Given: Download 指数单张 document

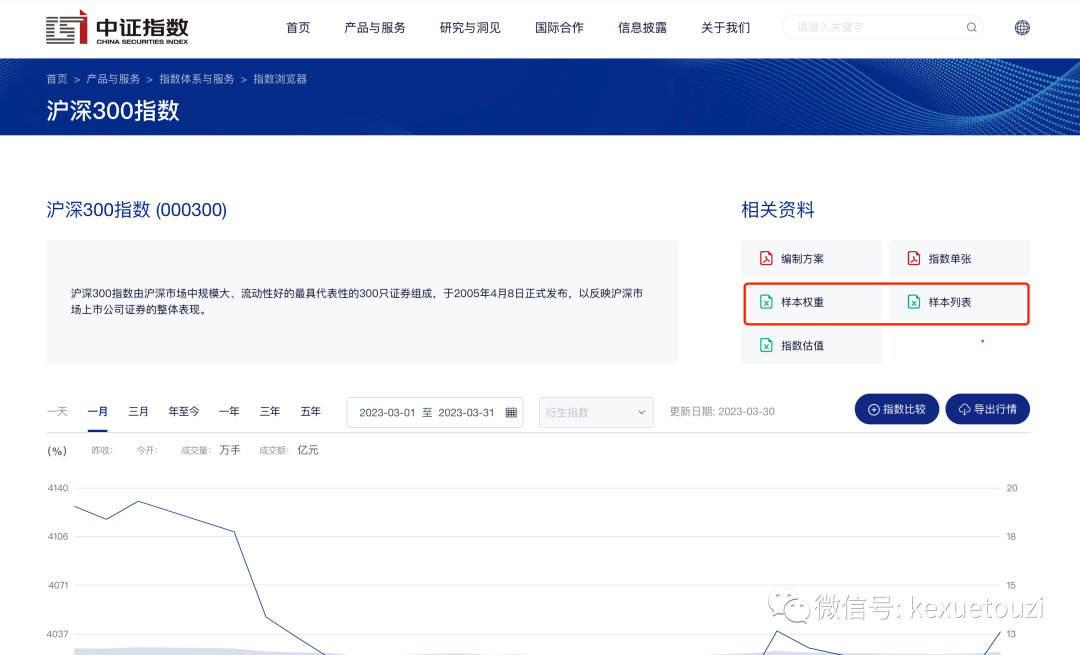Looking at the screenshot, I should 959,258.
